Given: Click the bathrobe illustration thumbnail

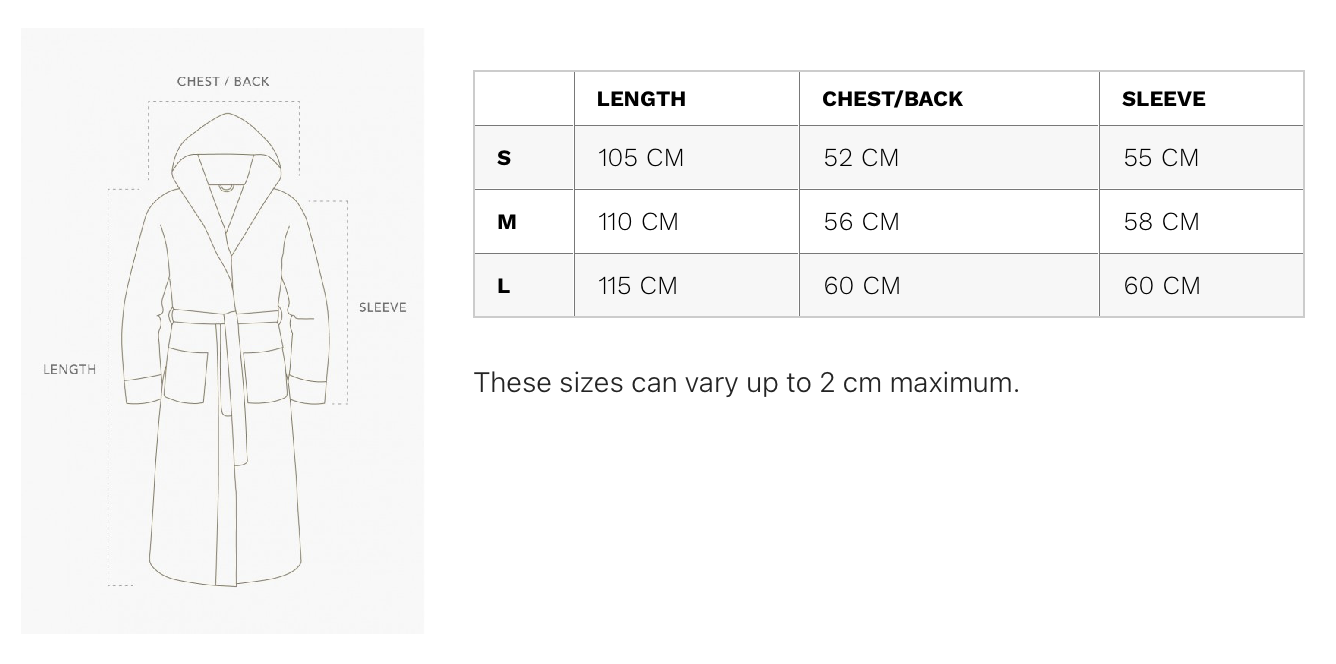Looking at the screenshot, I should (x=222, y=331).
